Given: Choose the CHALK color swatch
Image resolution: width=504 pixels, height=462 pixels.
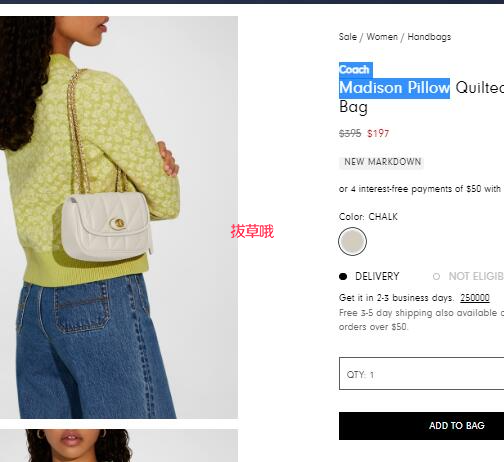Looking at the screenshot, I should pos(352,241).
